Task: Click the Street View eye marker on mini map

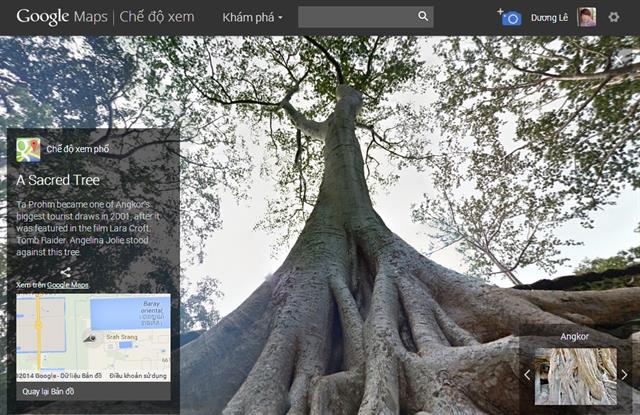Action: click(89, 338)
